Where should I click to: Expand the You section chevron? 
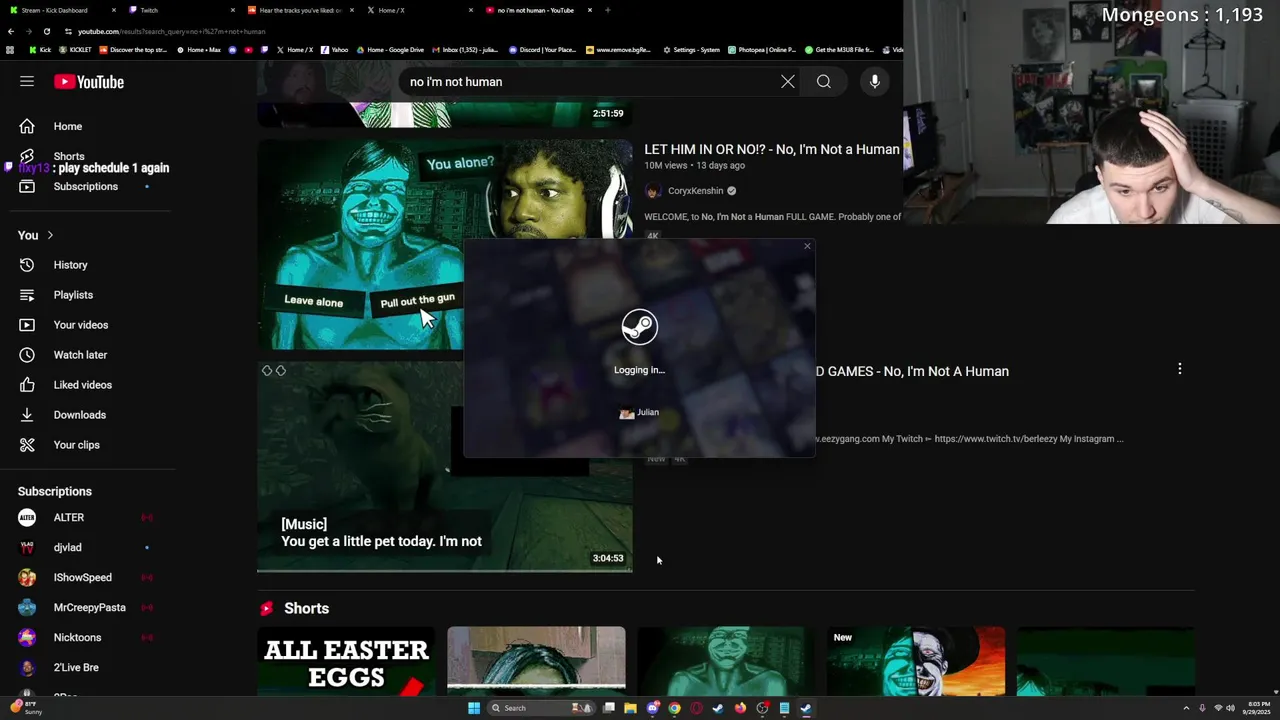coord(50,235)
